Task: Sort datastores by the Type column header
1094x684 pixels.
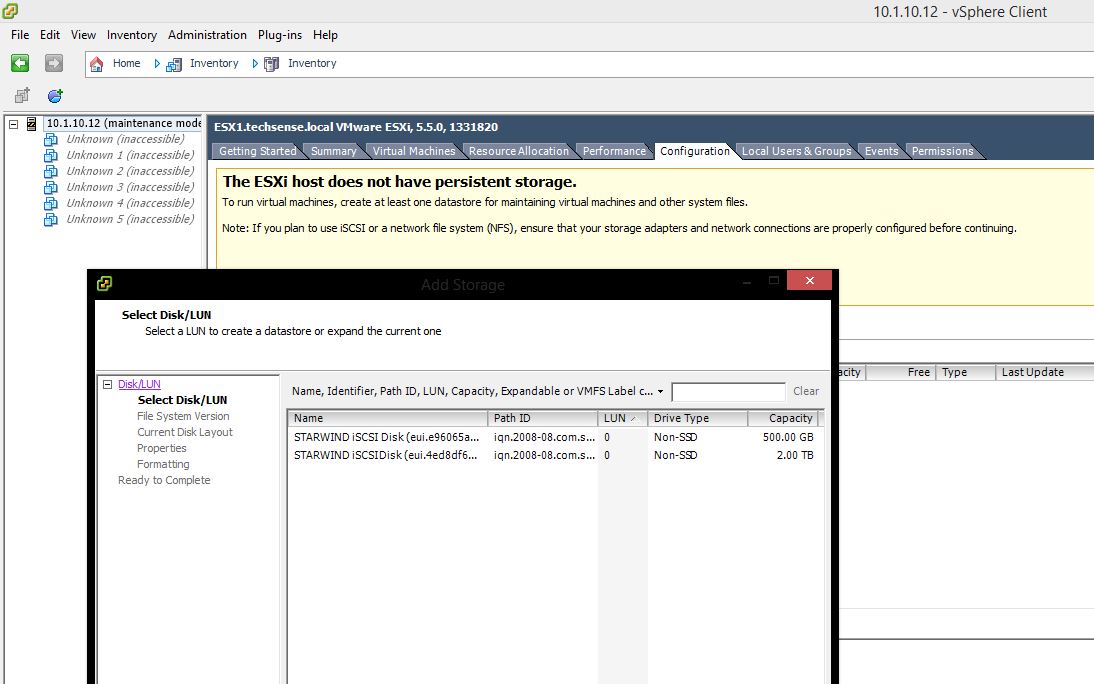Action: [x=966, y=373]
